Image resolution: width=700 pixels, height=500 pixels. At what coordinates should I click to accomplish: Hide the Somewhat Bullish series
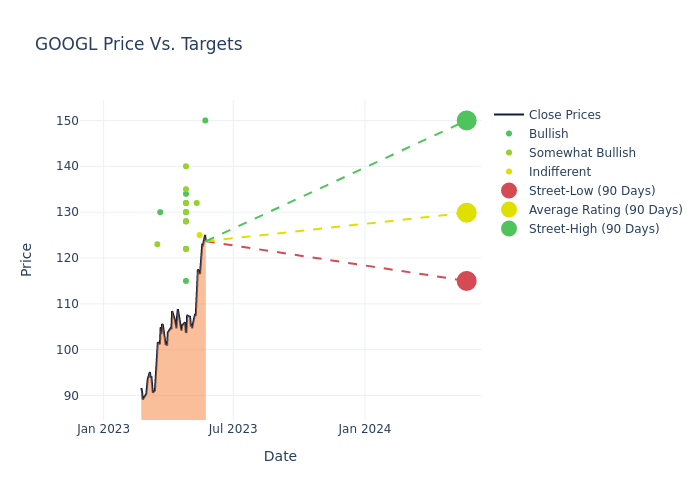click(x=582, y=153)
